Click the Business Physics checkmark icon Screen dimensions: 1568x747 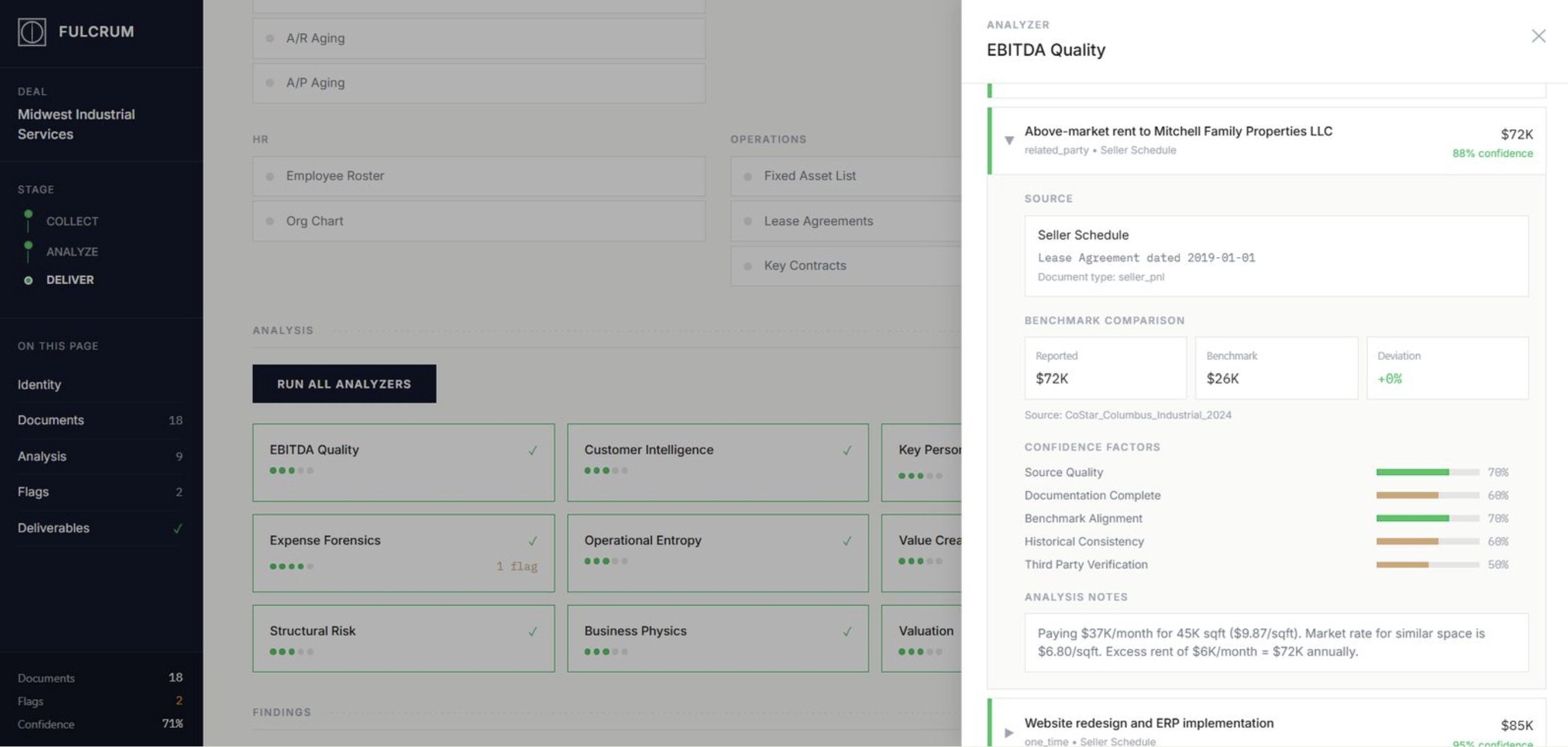click(x=847, y=631)
